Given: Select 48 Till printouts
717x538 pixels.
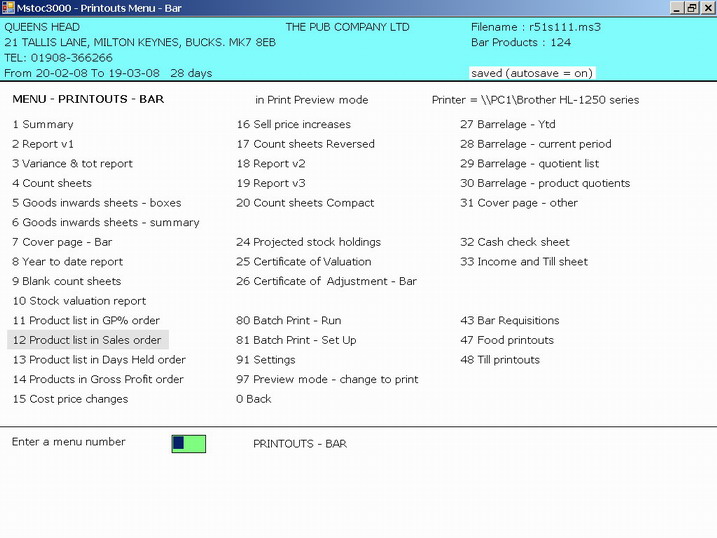Looking at the screenshot, I should (500, 360).
